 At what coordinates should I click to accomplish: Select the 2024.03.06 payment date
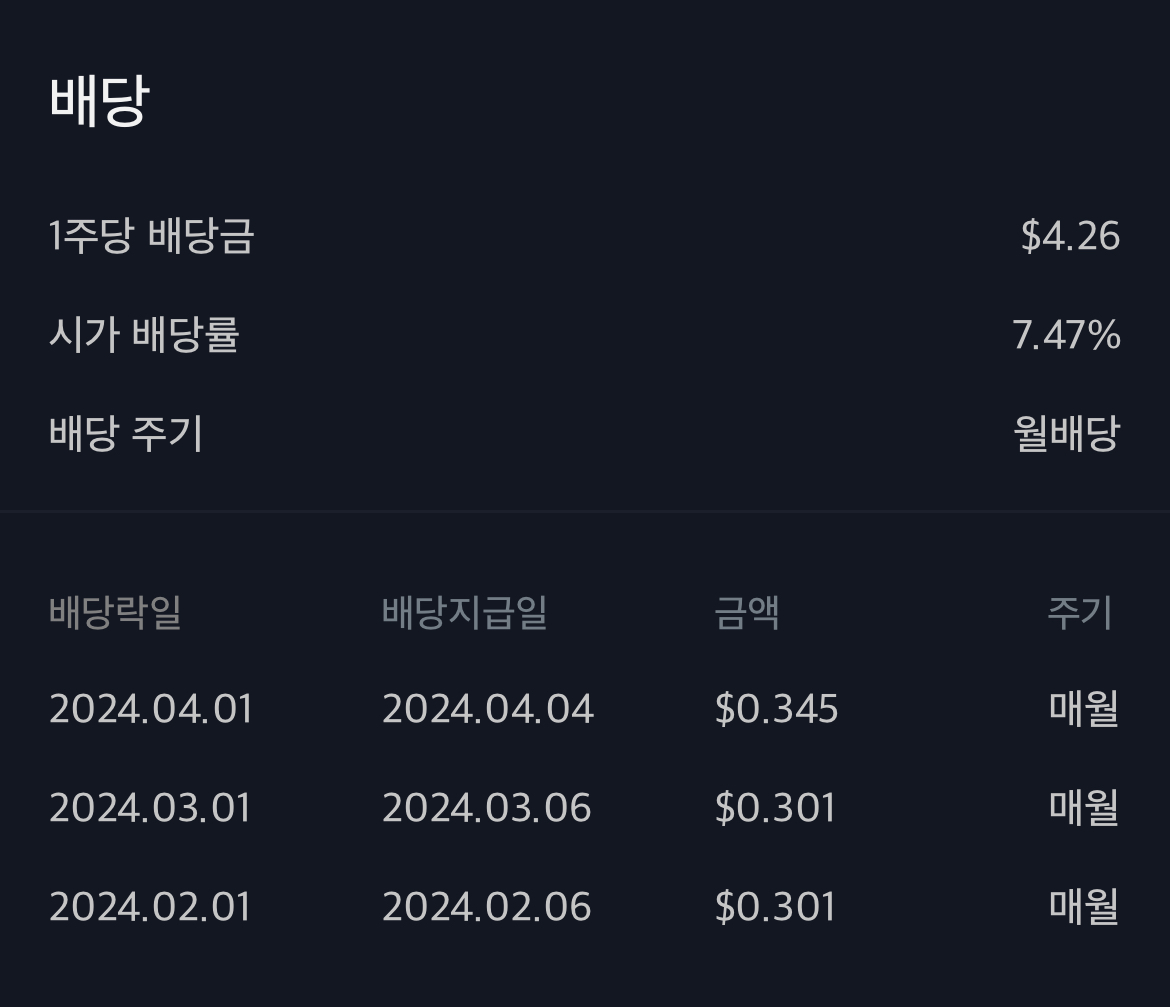(x=487, y=807)
